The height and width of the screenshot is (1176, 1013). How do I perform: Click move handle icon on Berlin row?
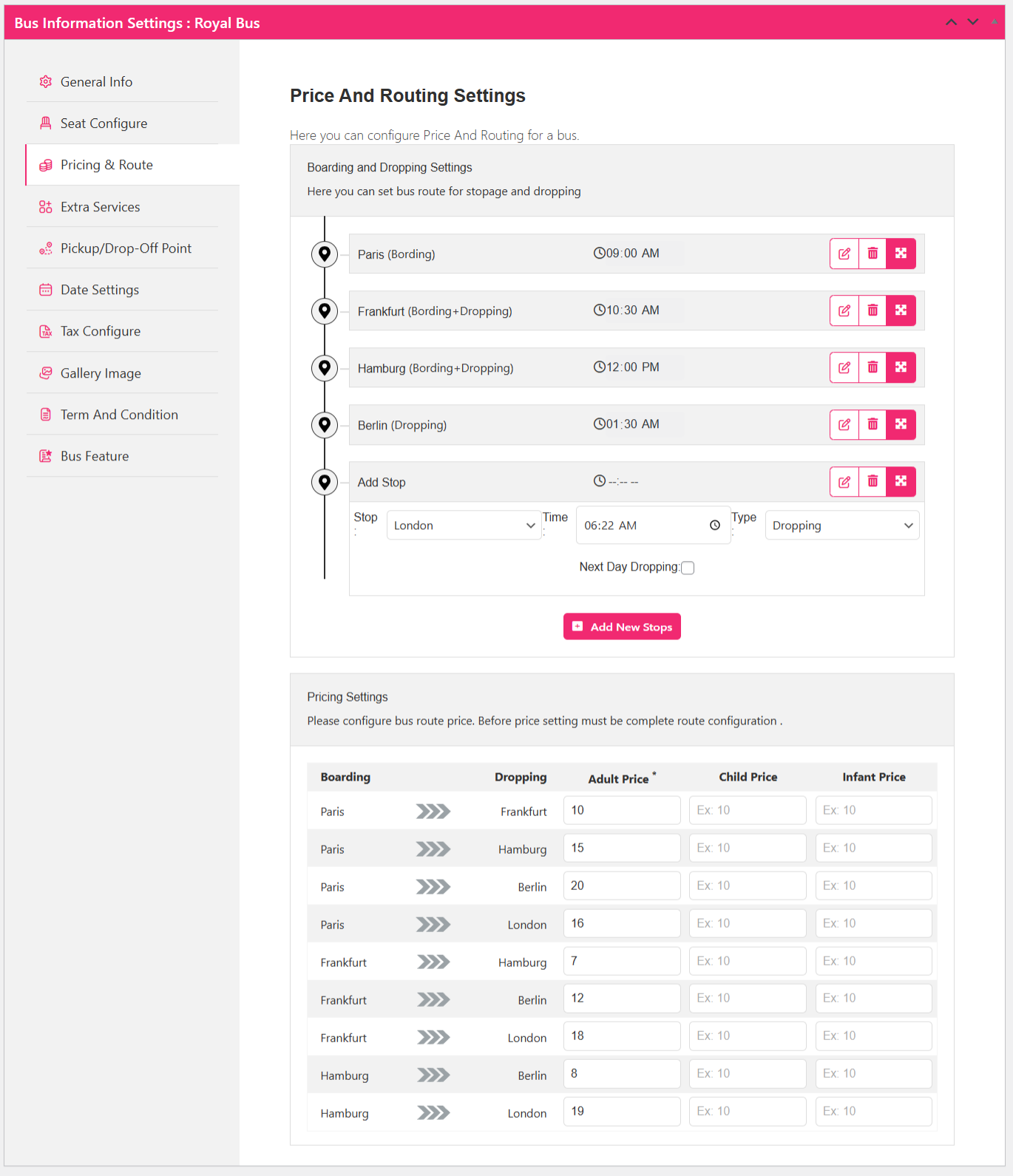(x=901, y=424)
